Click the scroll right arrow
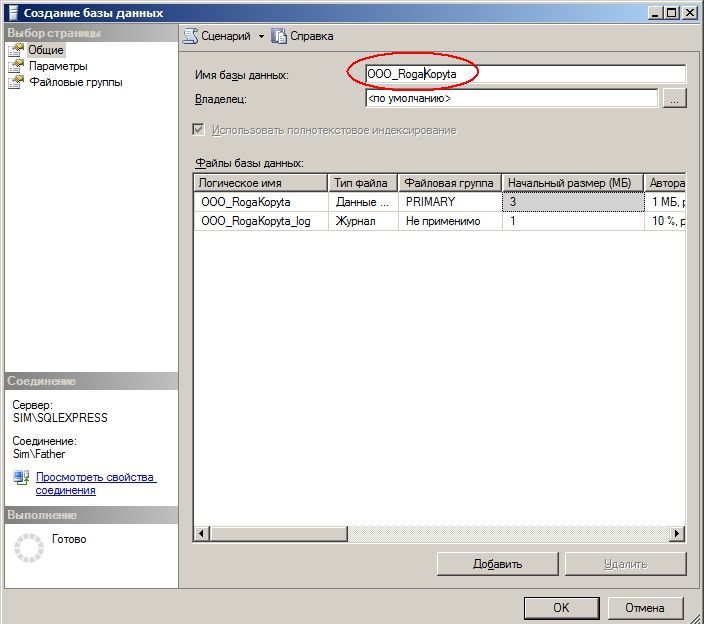 pos(678,533)
